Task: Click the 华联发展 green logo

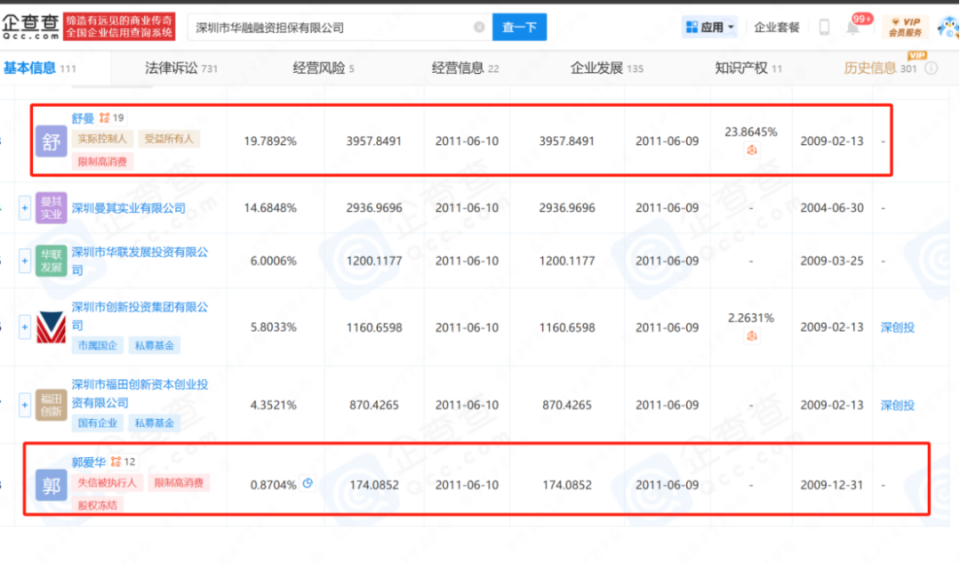Action: point(51,261)
